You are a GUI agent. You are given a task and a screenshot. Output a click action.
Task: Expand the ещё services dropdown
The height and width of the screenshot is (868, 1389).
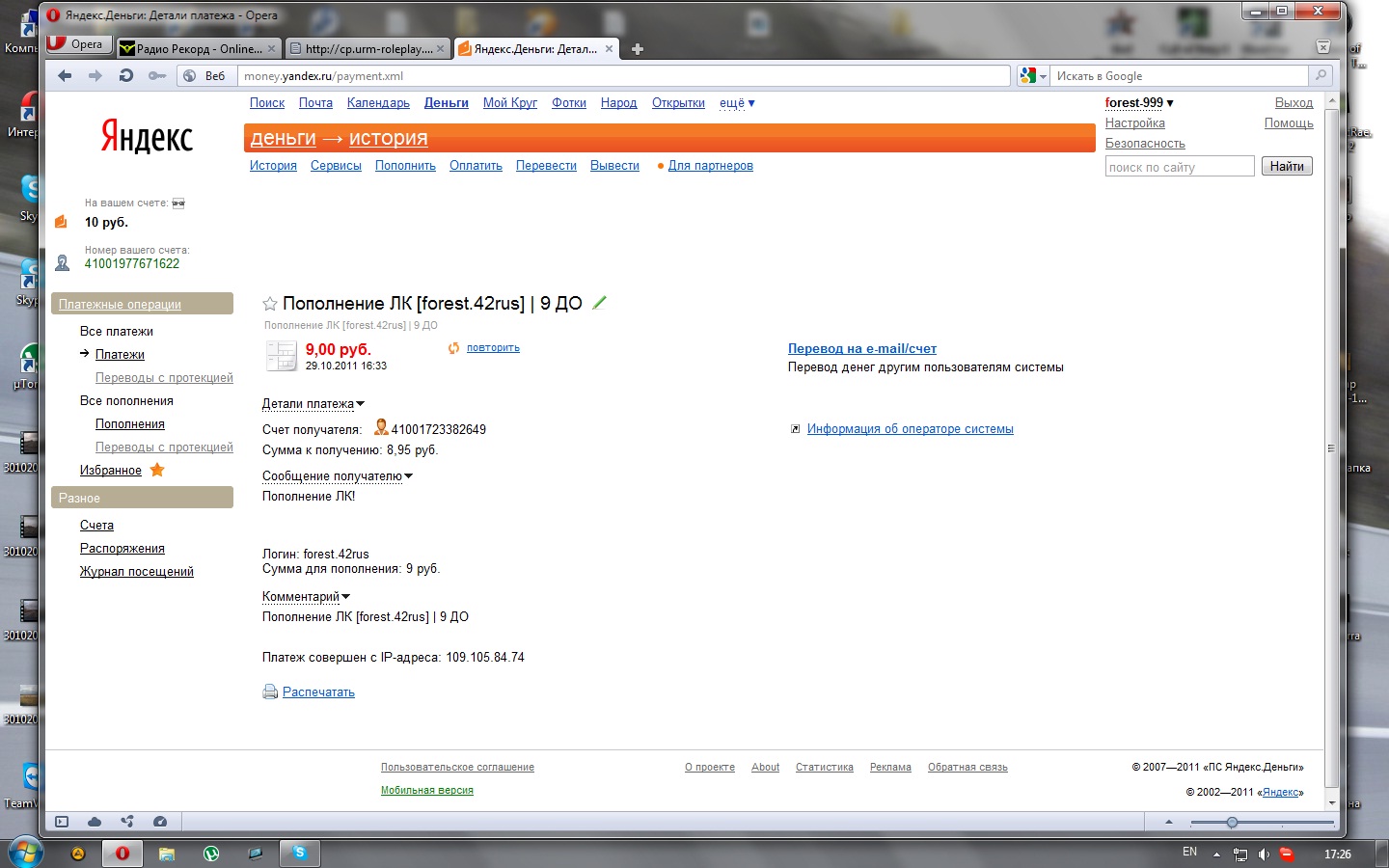[737, 103]
